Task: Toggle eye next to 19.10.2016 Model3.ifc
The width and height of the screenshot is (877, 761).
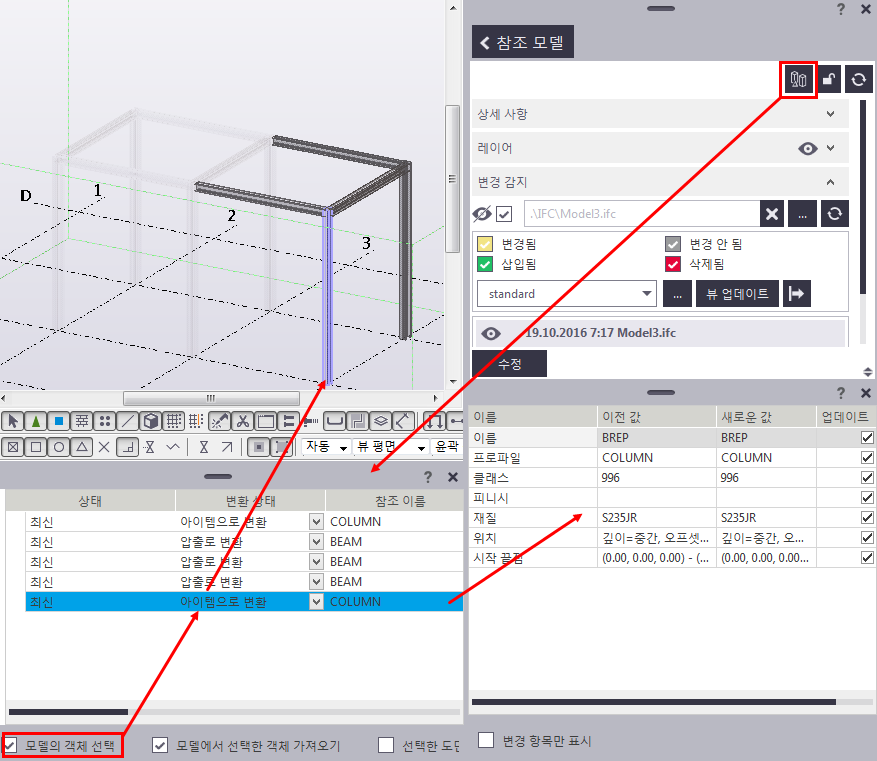Action: pos(491,333)
